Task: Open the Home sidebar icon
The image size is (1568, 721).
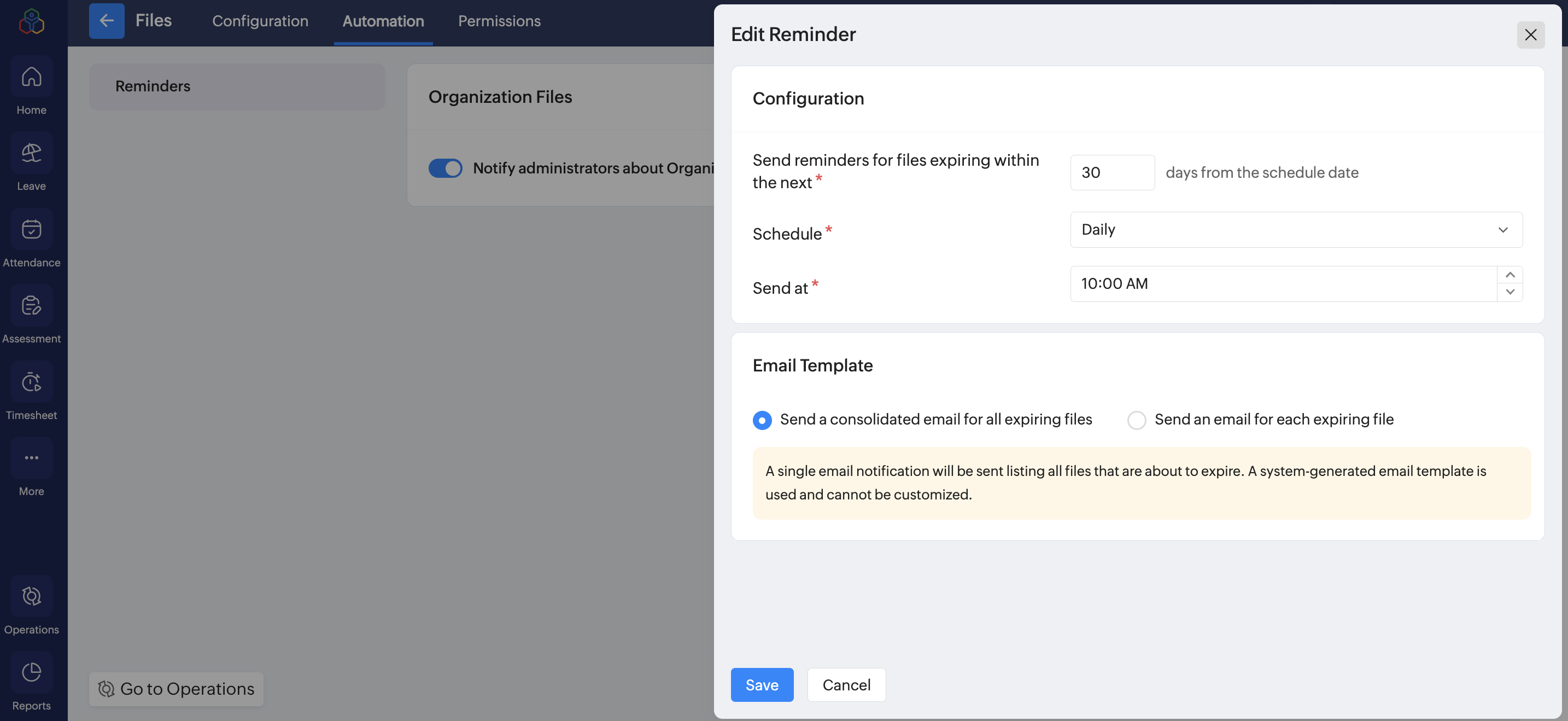Action: (x=31, y=77)
